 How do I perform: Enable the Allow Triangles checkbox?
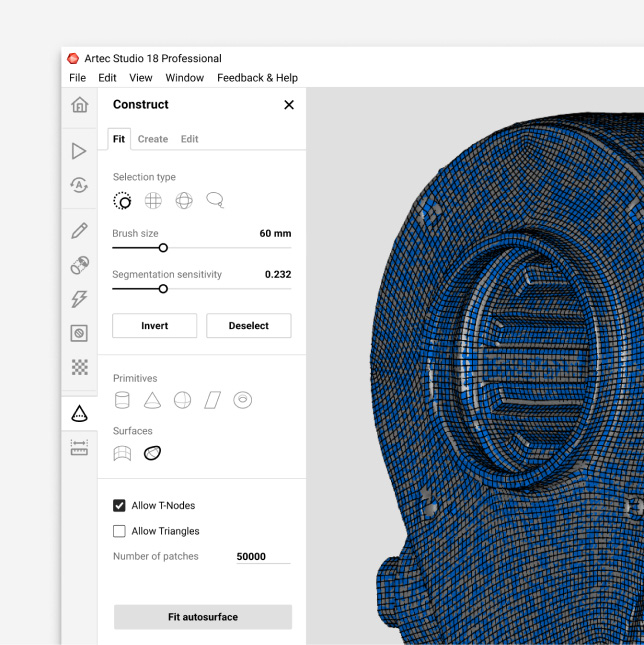coord(120,531)
